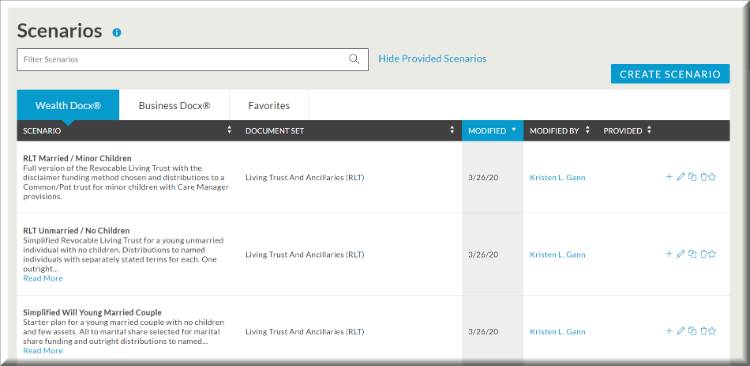Click the 3/26/20 date in RLT Married row
The width and height of the screenshot is (750, 366).
coord(484,177)
